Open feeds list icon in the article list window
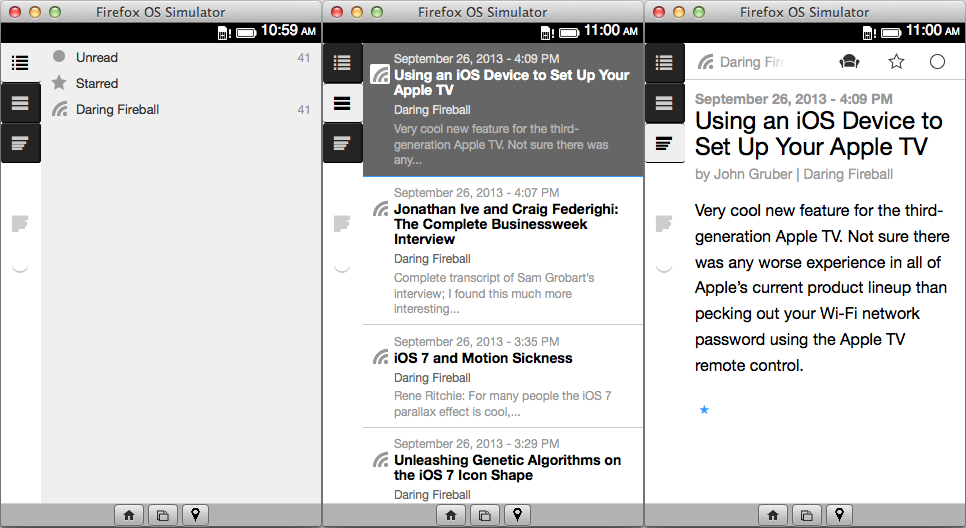Image resolution: width=966 pixels, height=528 pixels. (x=342, y=62)
